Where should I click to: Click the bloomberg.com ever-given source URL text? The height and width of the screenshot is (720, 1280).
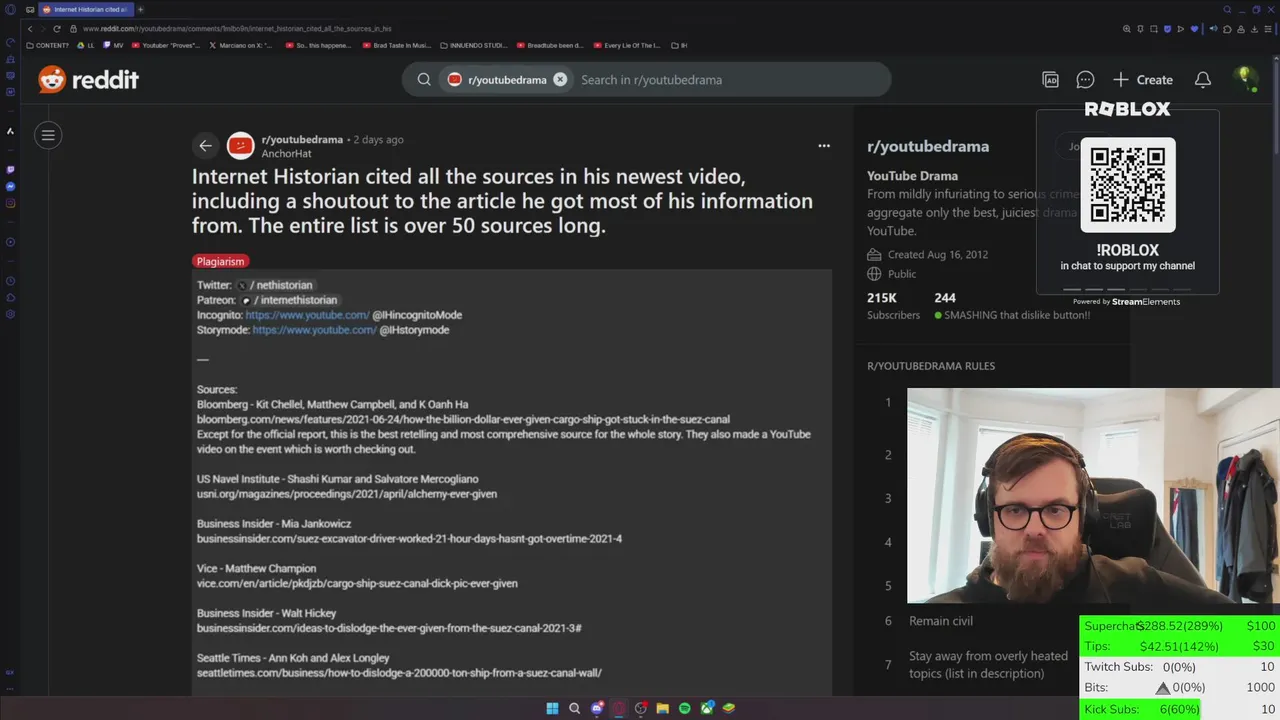pyautogui.click(x=463, y=420)
